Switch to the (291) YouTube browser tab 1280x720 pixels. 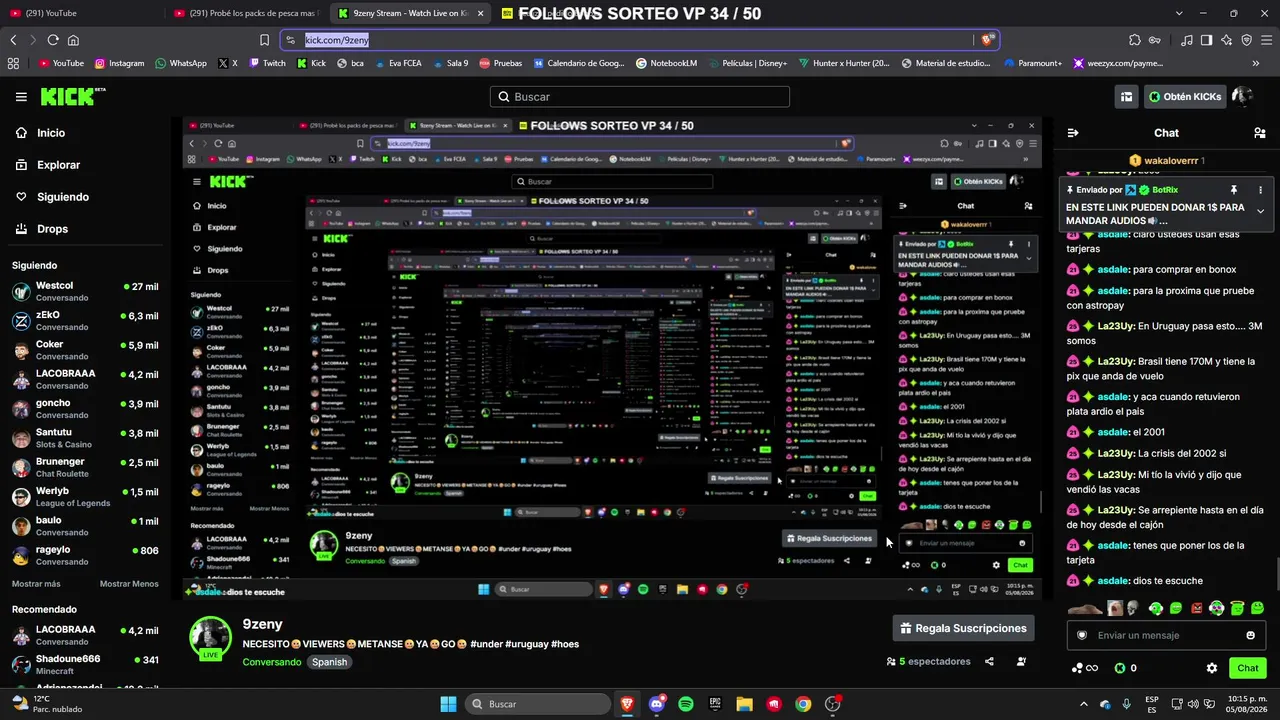click(x=80, y=13)
